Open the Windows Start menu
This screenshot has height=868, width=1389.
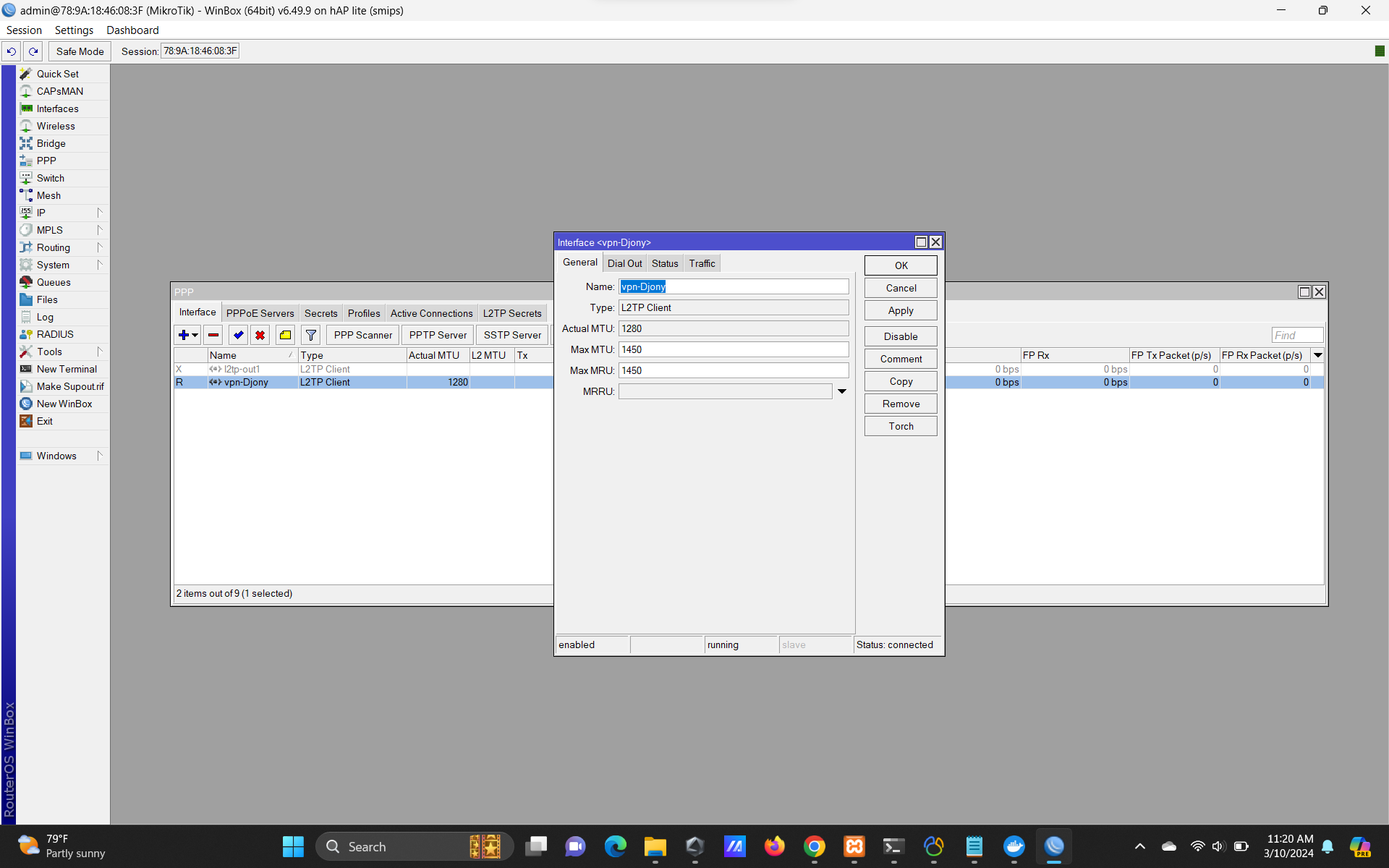point(293,846)
